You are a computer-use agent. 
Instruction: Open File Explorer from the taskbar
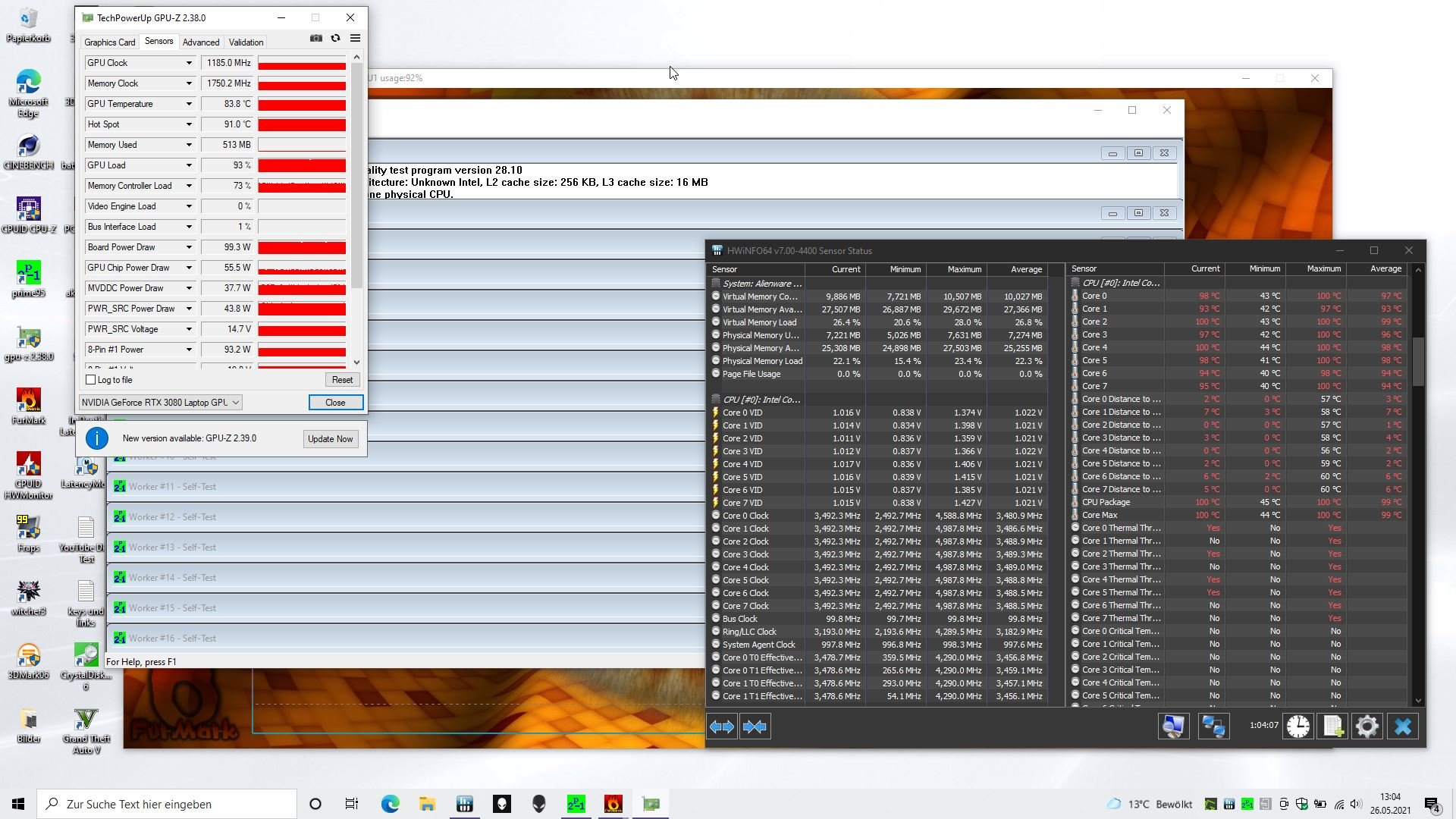427,804
